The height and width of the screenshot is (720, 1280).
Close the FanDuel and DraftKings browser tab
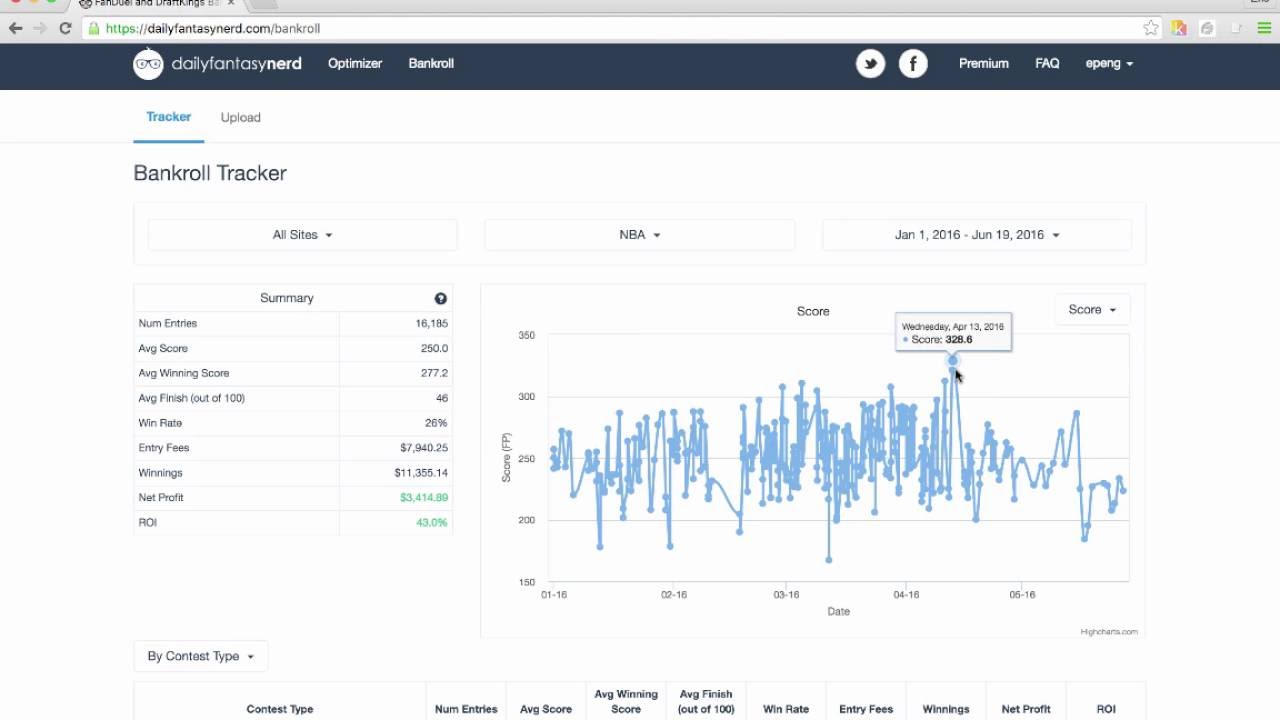click(231, 3)
